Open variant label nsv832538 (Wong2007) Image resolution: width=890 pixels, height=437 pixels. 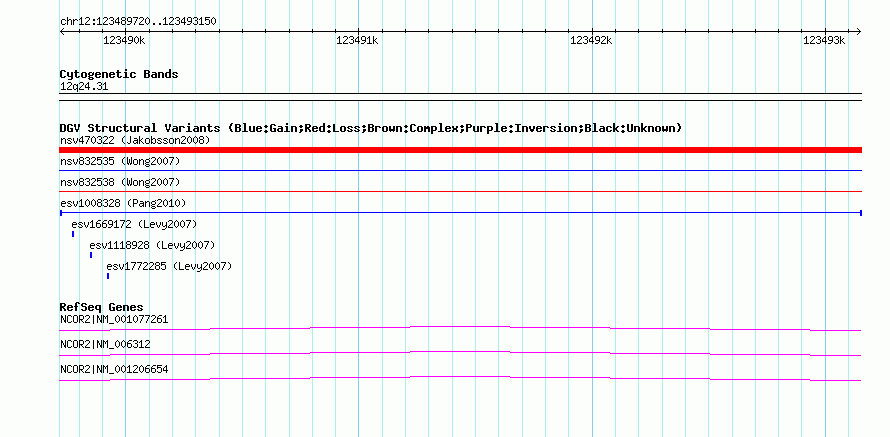click(x=120, y=182)
